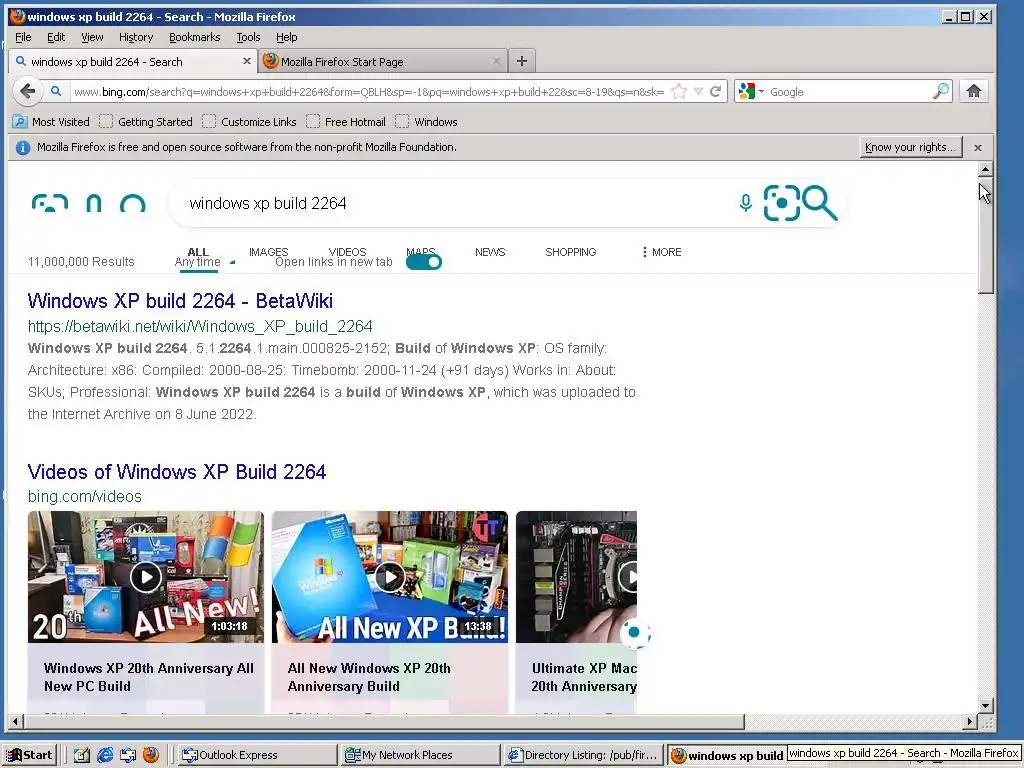Play the 13:38 All New XP Build video
The width and height of the screenshot is (1024, 768).
click(x=390, y=577)
